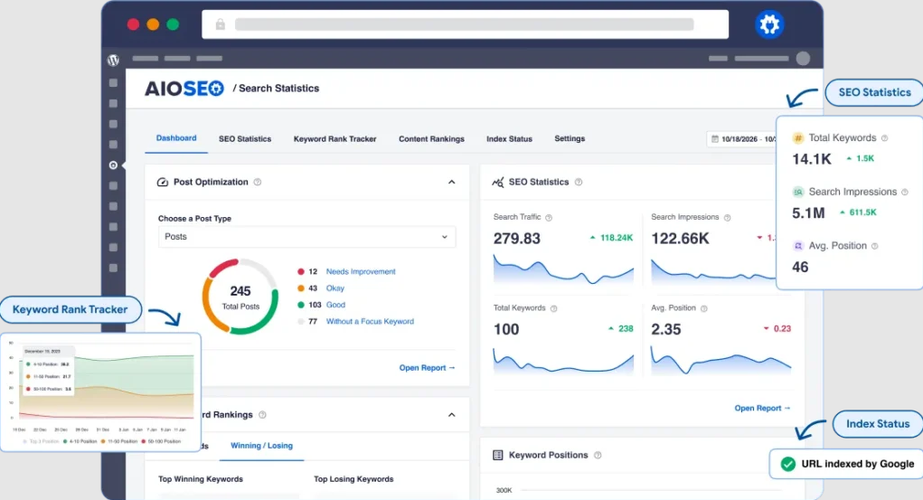This screenshot has width=923, height=500.
Task: Click the help icon next to Avg. Position
Action: coord(706,309)
